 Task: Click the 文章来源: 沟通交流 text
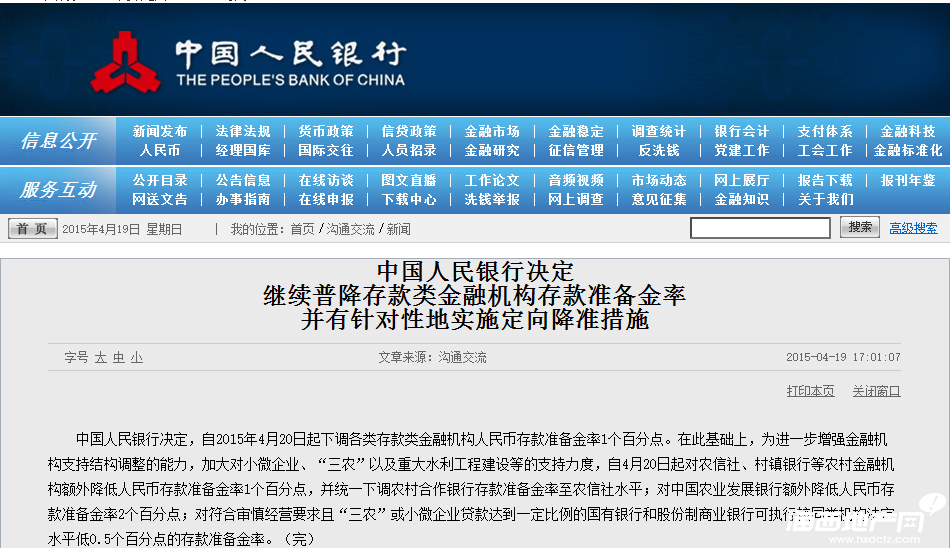[x=432, y=358]
